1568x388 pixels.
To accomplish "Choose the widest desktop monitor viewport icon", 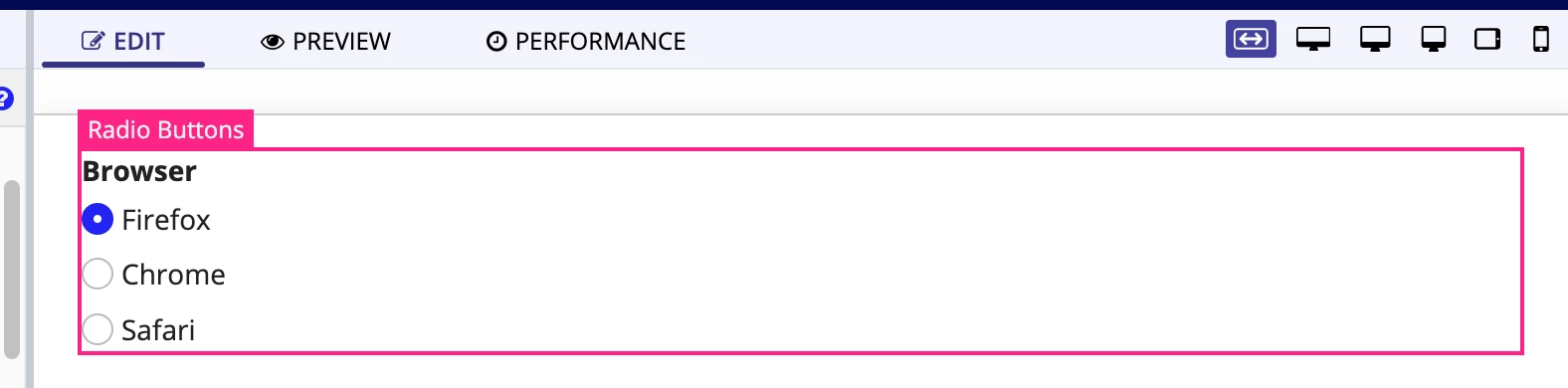I will [1313, 40].
